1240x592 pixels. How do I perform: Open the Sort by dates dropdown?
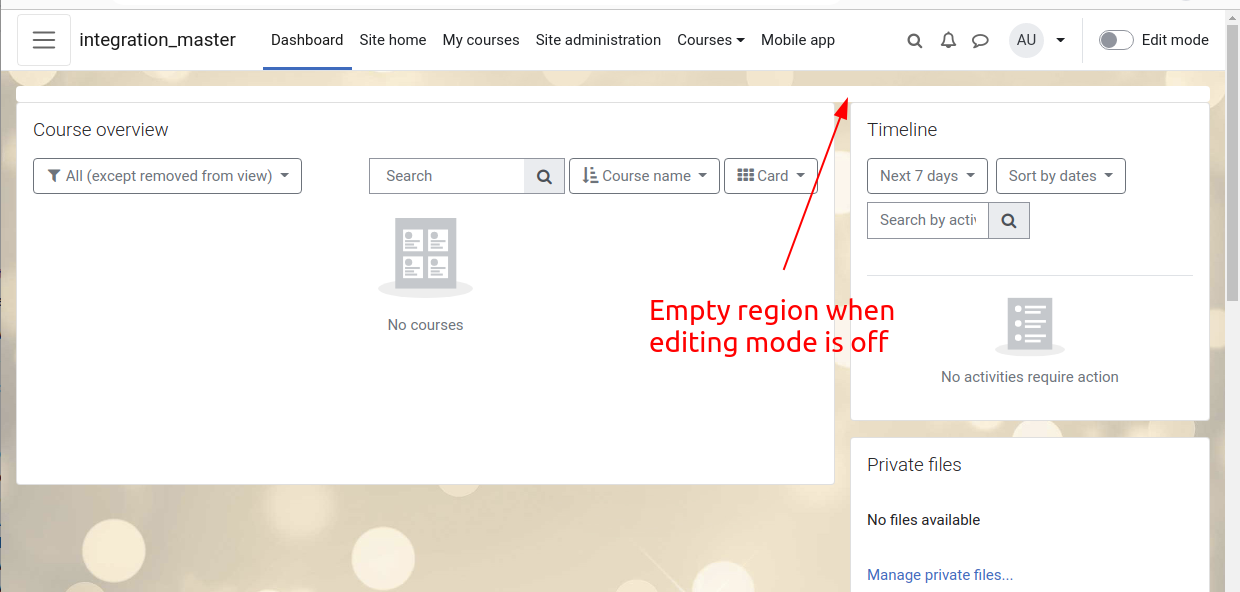1061,176
